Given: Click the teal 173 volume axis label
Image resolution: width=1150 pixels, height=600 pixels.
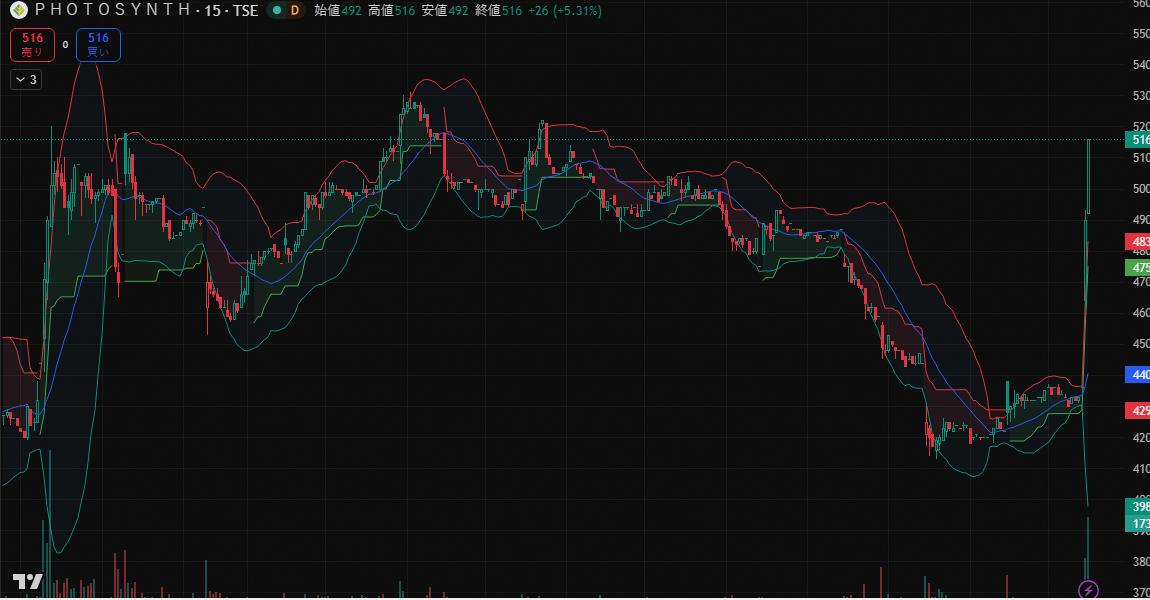Looking at the screenshot, I should (1138, 523).
